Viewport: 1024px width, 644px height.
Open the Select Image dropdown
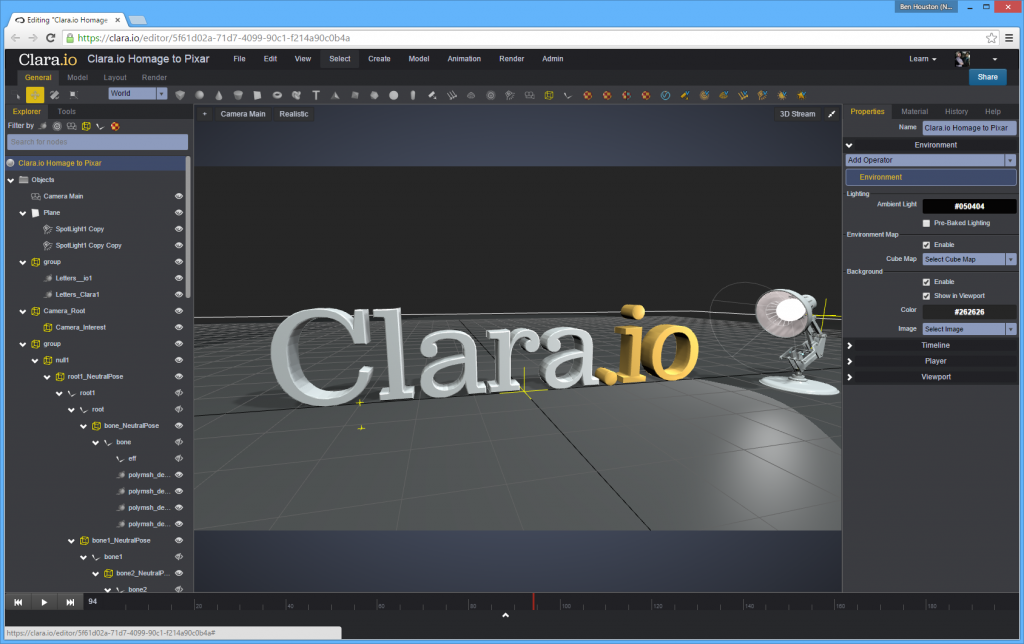pos(969,329)
